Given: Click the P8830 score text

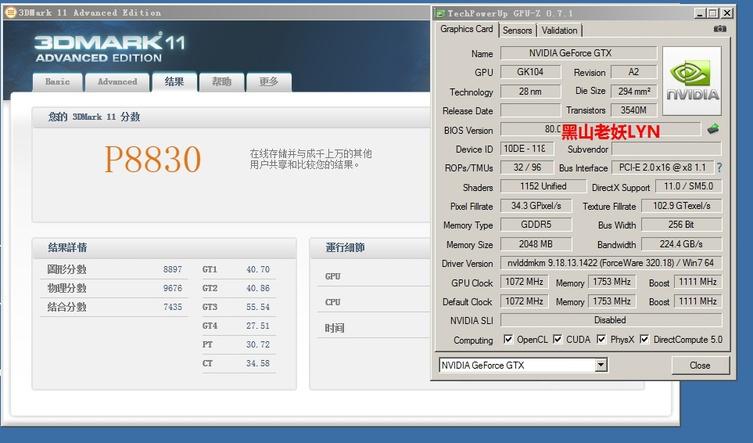Looking at the screenshot, I should coord(153,159).
